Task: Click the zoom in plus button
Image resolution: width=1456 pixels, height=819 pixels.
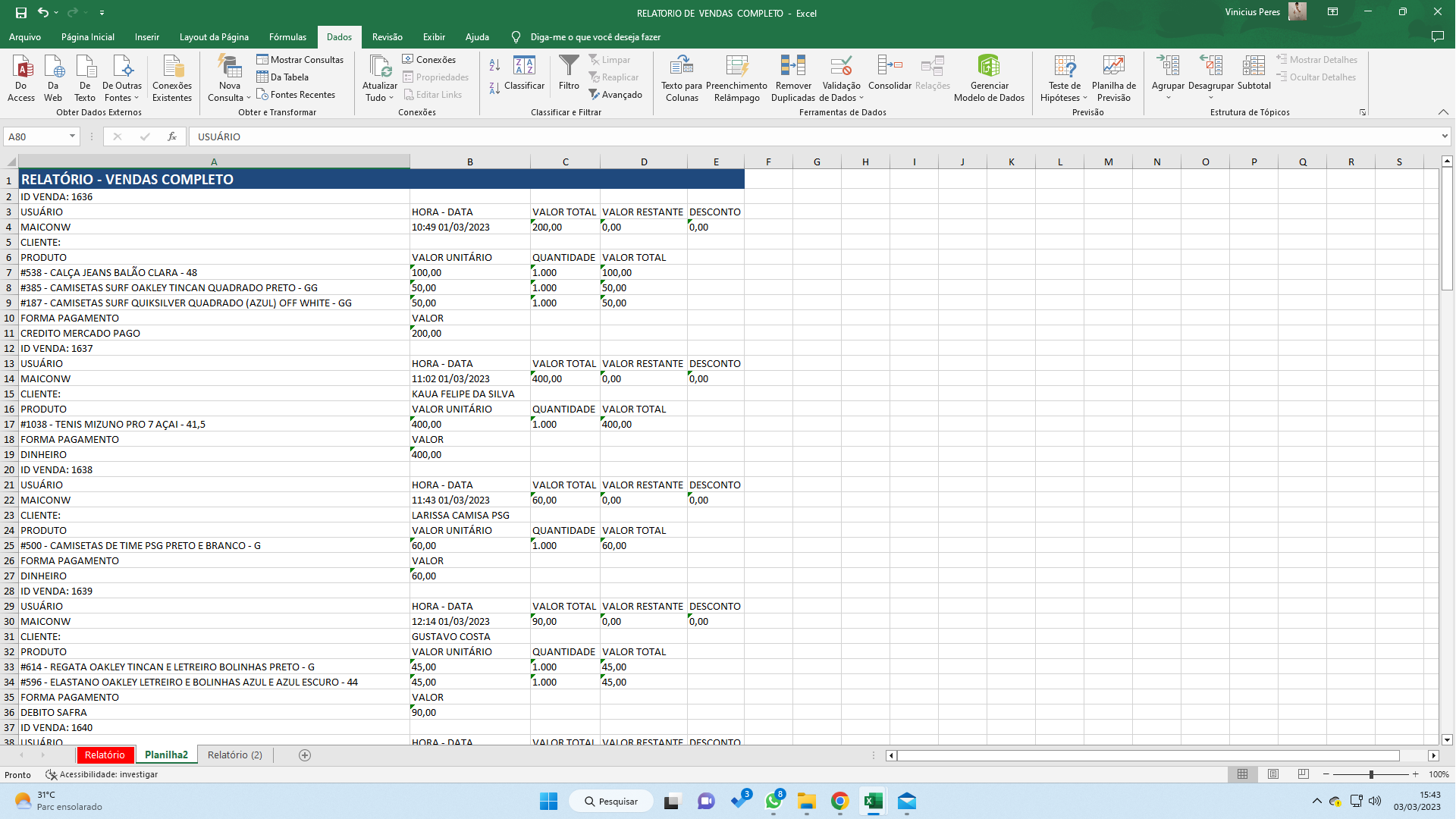Action: click(1415, 774)
